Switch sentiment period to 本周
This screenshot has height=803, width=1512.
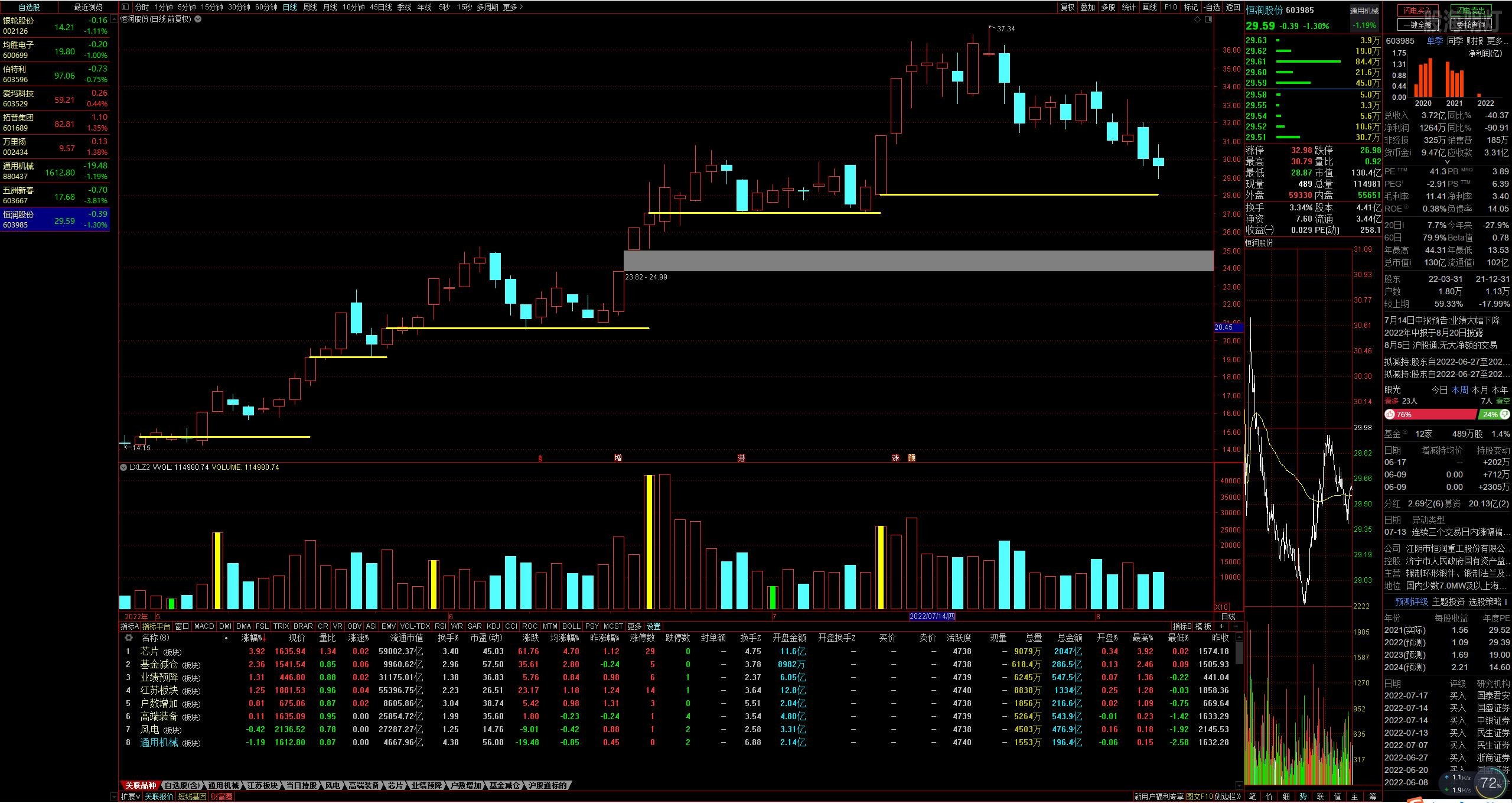[1460, 390]
